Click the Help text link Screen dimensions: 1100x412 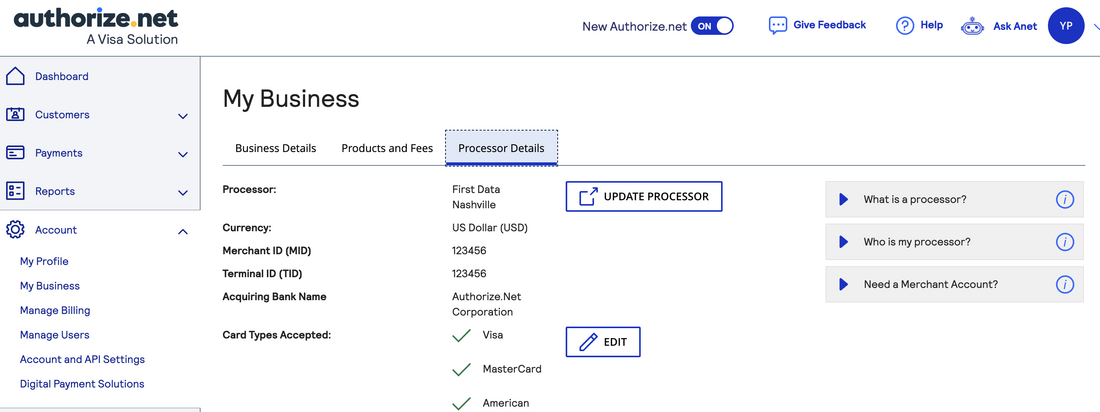[932, 25]
